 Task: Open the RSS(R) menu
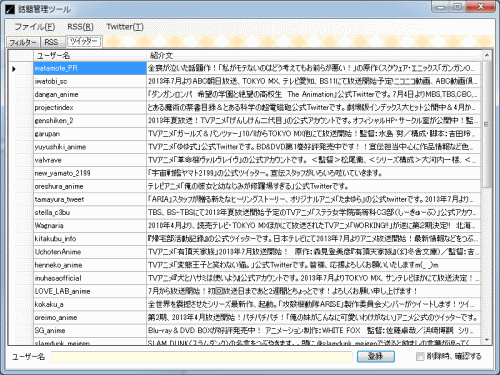point(80,27)
